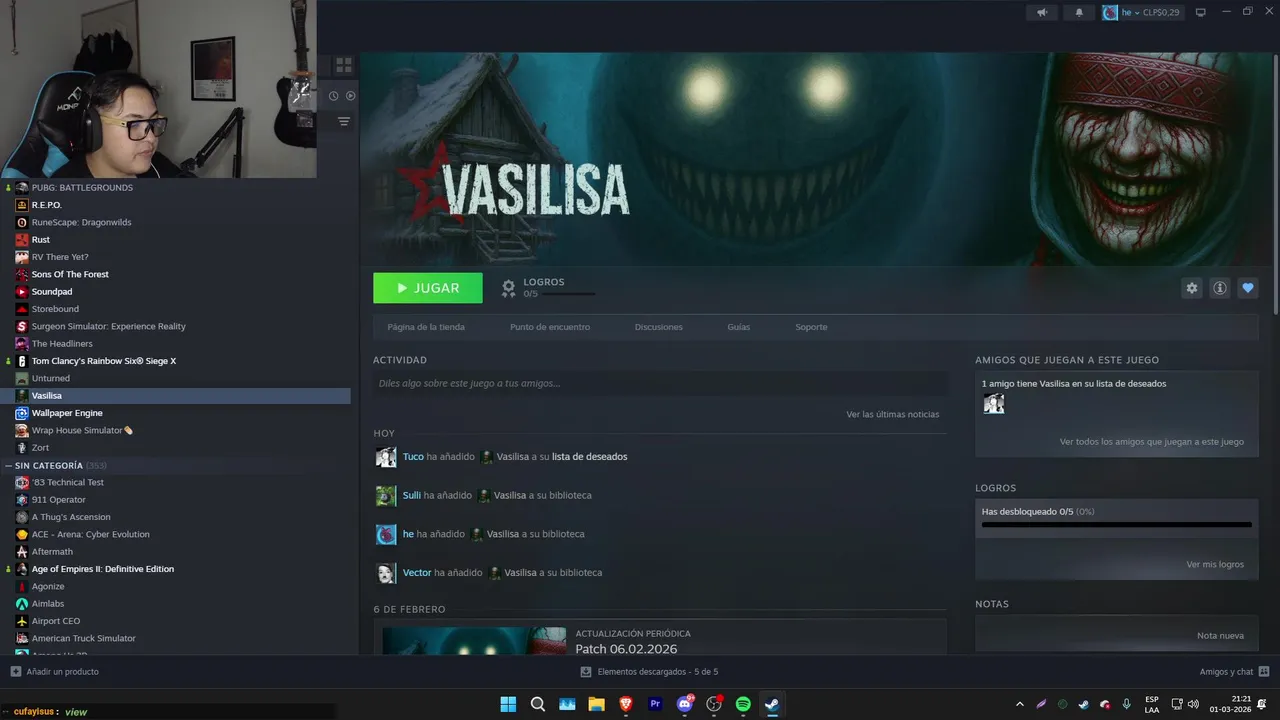Open Discusiones tab

[659, 327]
